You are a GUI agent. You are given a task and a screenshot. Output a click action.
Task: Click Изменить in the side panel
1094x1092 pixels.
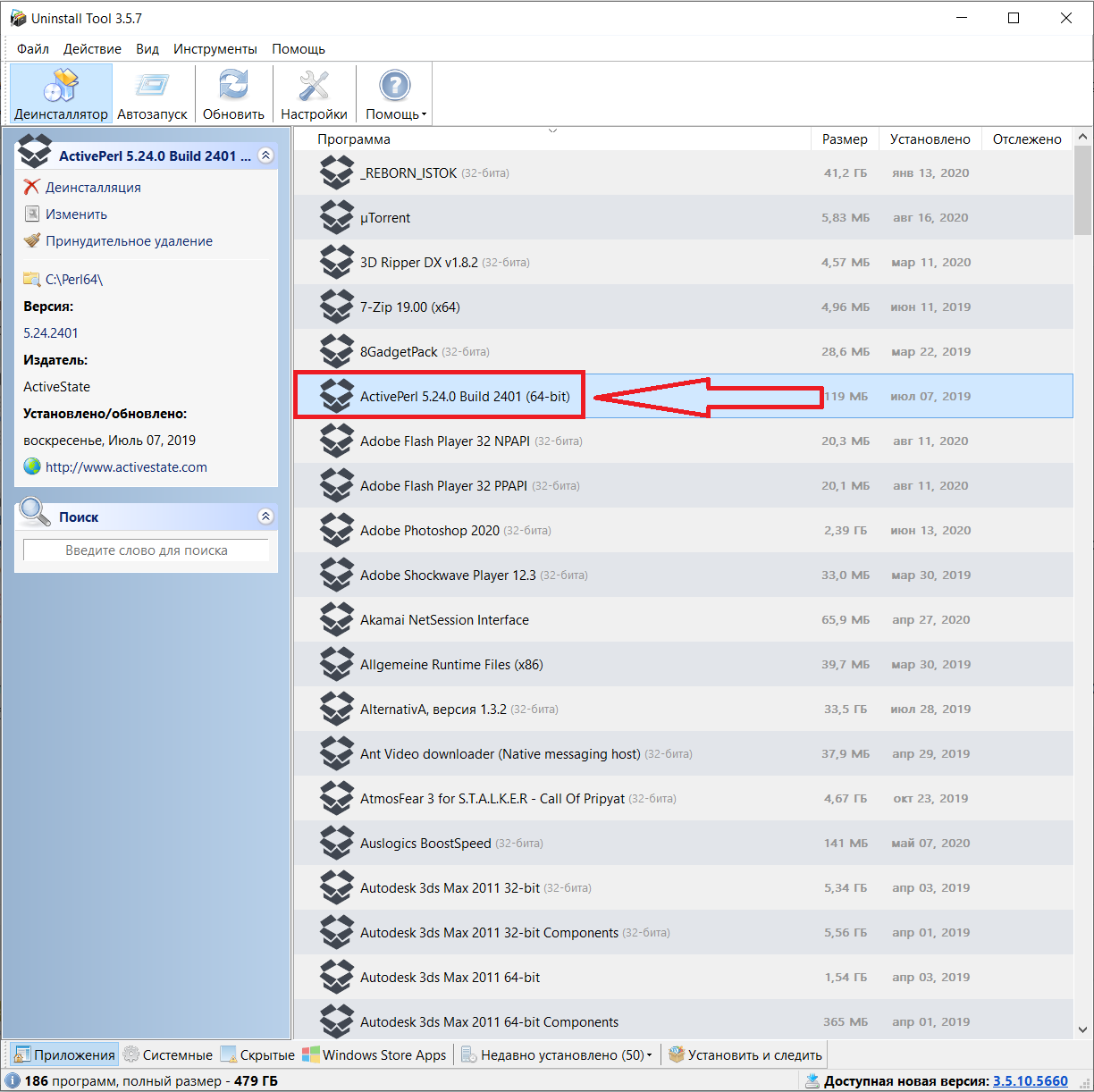tap(76, 214)
